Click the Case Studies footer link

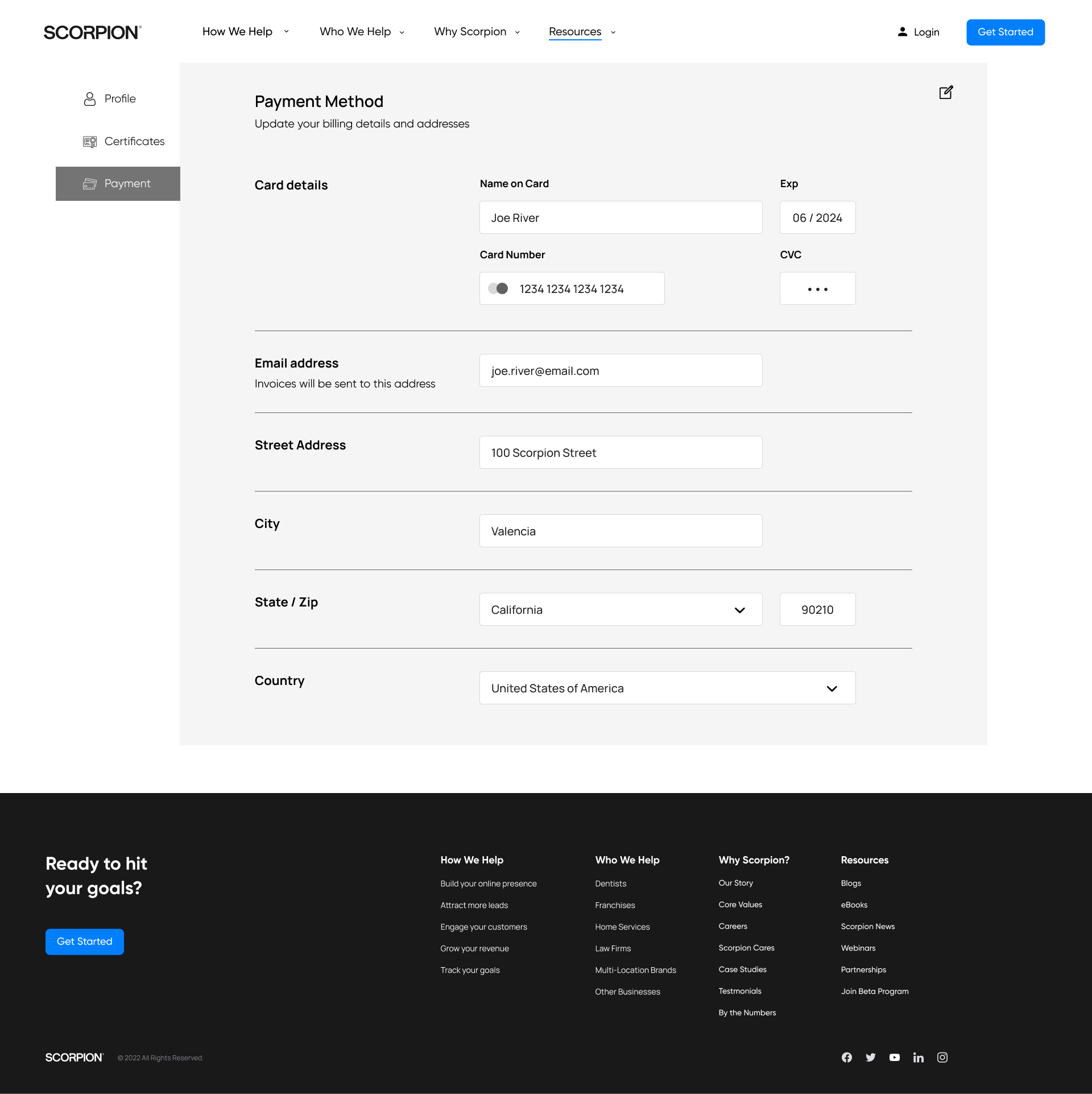click(x=742, y=969)
